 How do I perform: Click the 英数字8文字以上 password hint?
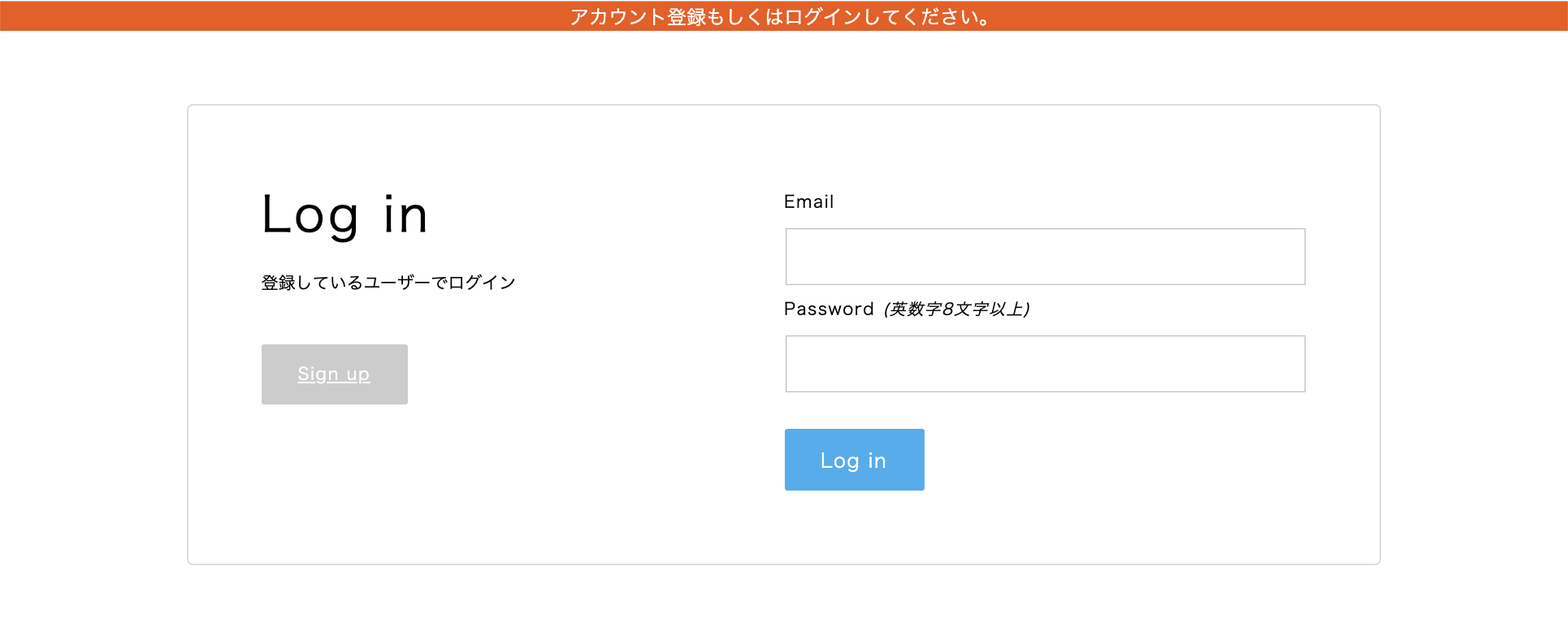click(955, 309)
